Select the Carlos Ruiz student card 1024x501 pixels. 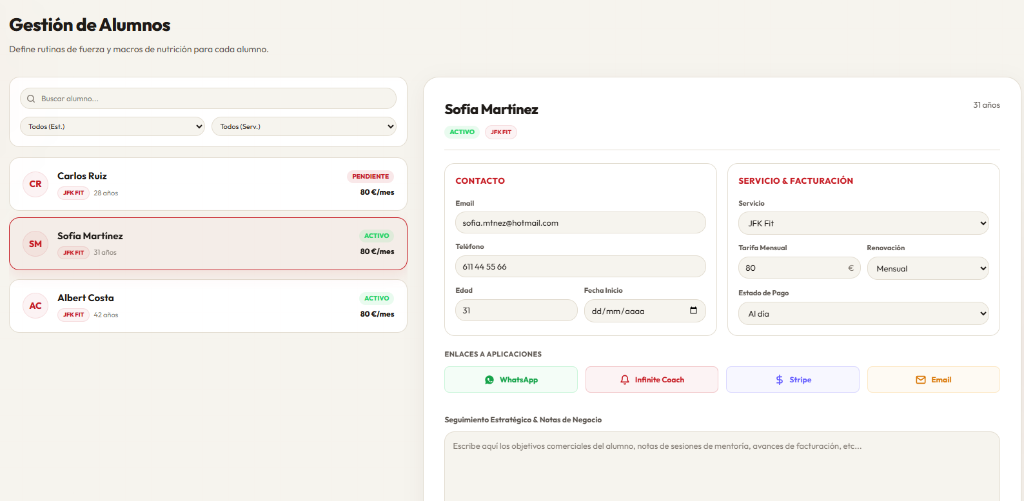pos(208,184)
